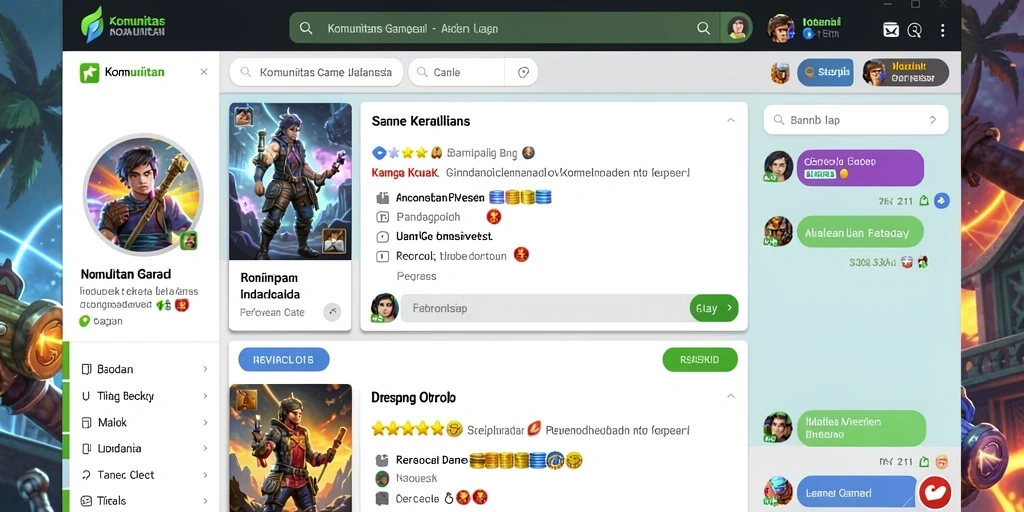The width and height of the screenshot is (1024, 512).
Task: Click the Nomulitan Garad profile name
Action: [126, 274]
